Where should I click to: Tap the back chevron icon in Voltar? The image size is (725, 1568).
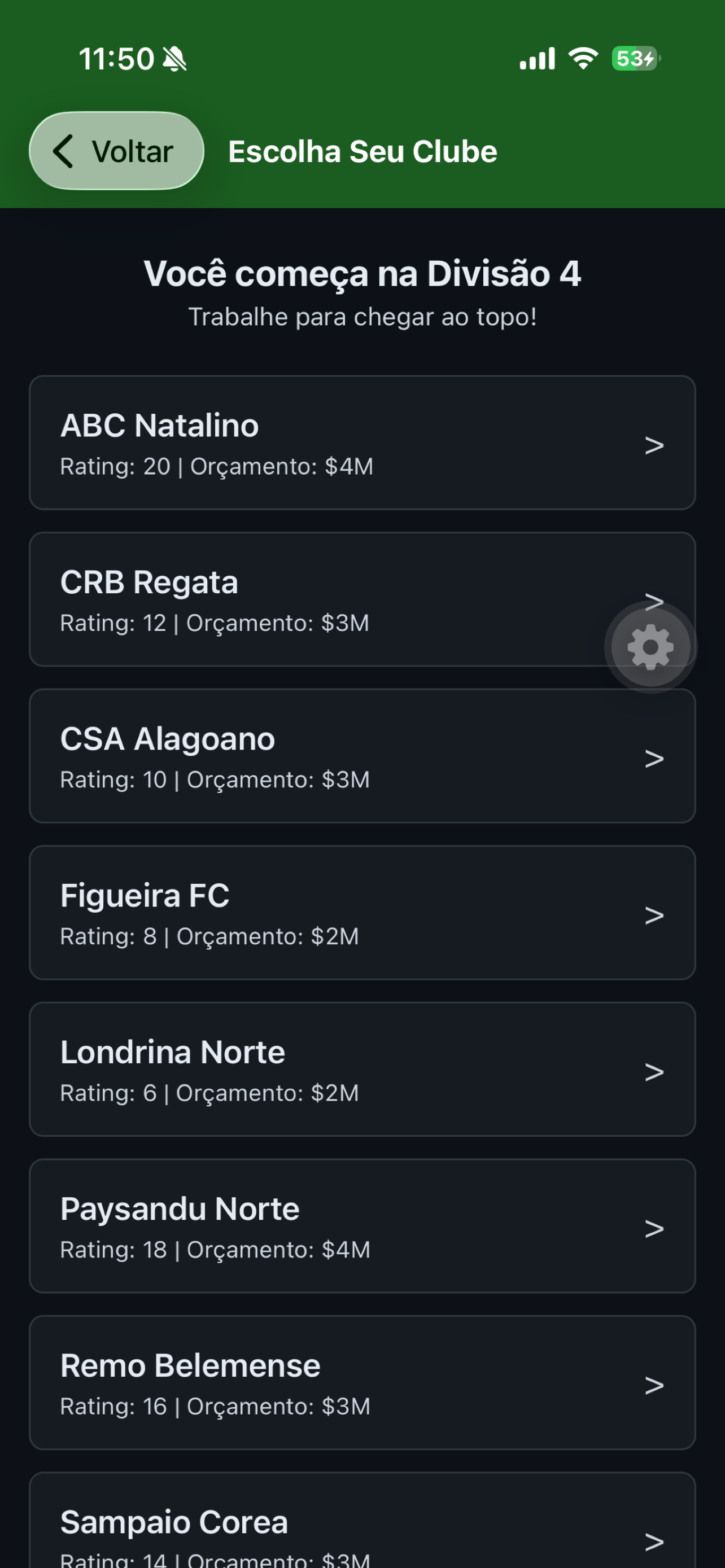click(63, 151)
